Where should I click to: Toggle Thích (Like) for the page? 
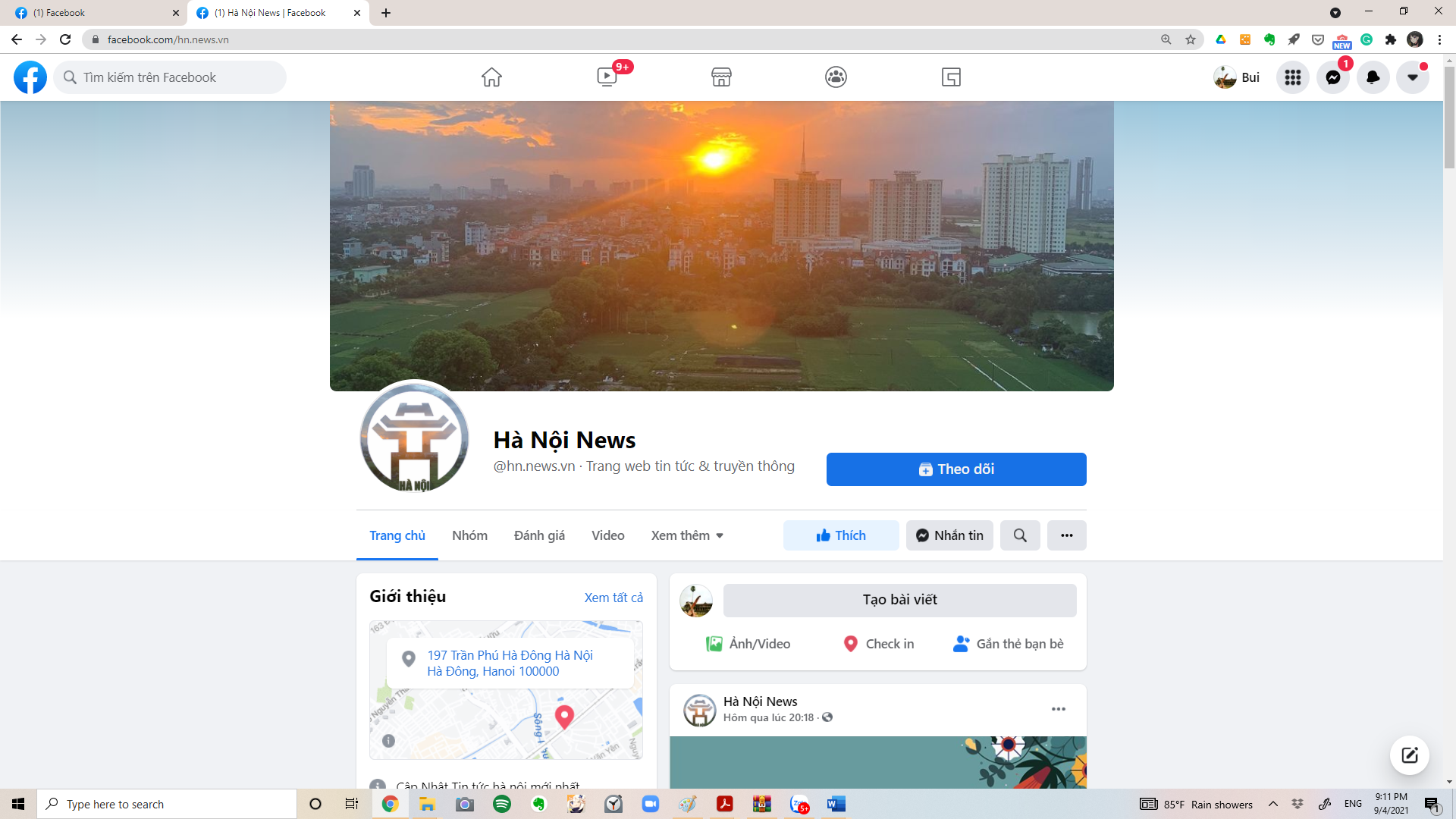pyautogui.click(x=841, y=535)
